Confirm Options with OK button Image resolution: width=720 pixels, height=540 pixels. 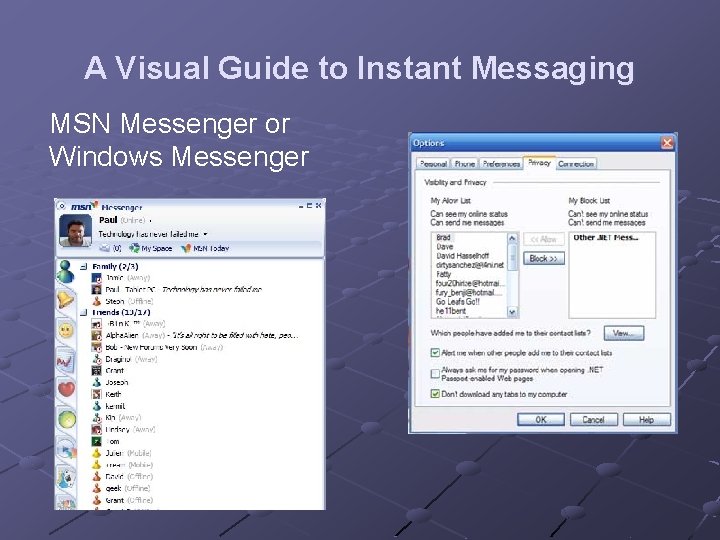tap(541, 419)
